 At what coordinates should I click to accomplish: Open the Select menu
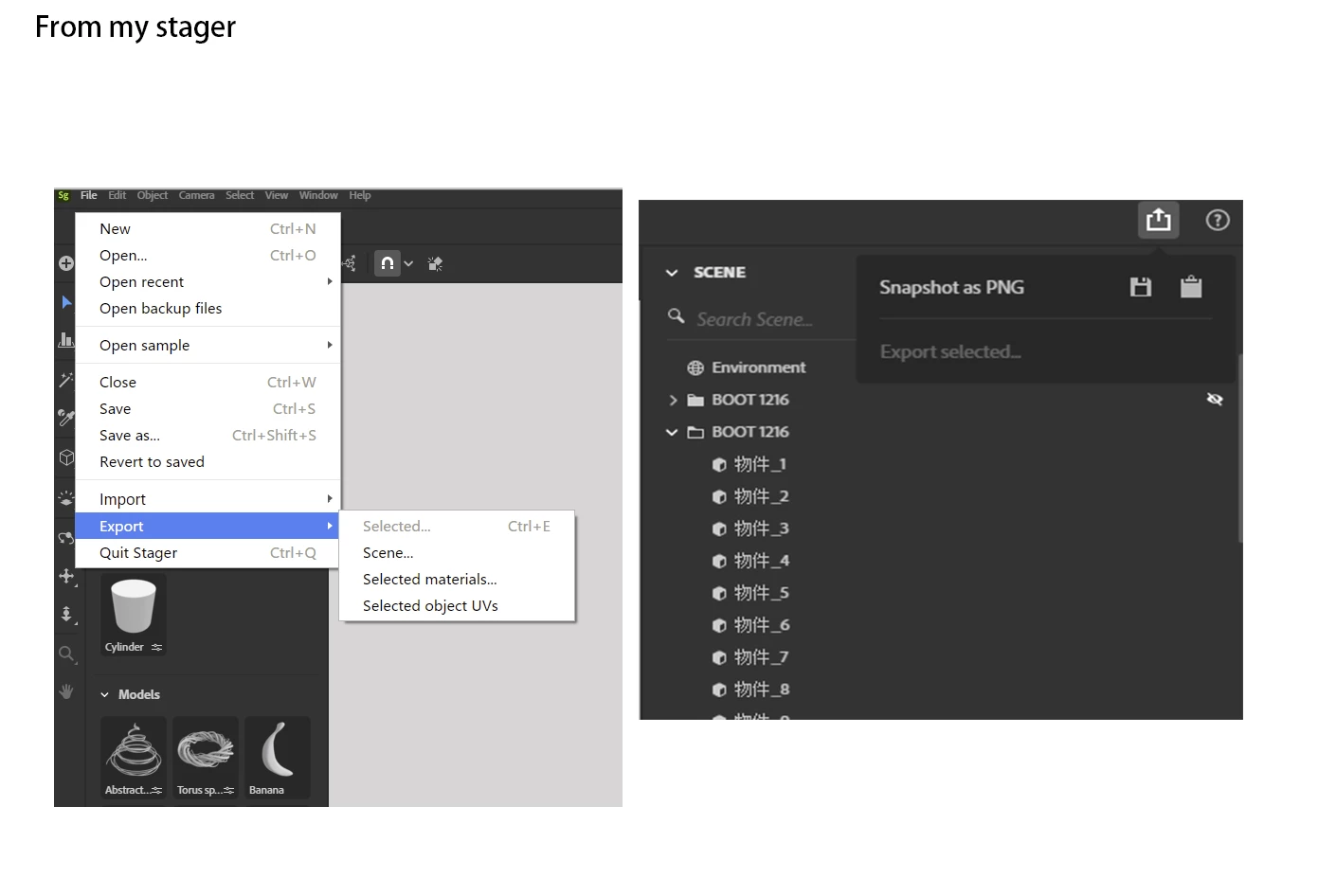(240, 196)
